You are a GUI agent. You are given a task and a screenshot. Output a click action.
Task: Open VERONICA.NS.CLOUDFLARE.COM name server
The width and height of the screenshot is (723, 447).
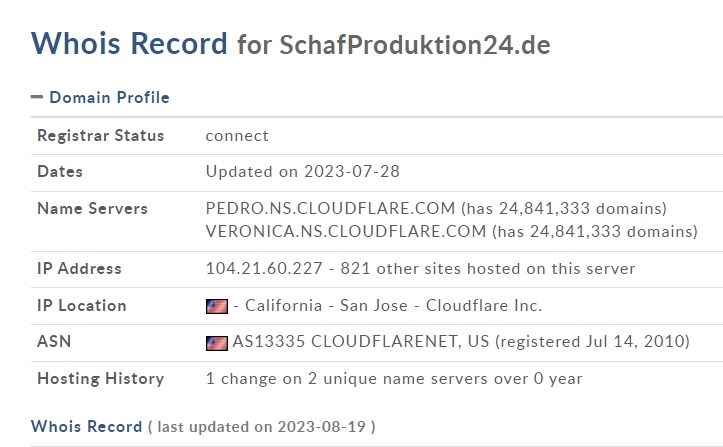(x=345, y=232)
